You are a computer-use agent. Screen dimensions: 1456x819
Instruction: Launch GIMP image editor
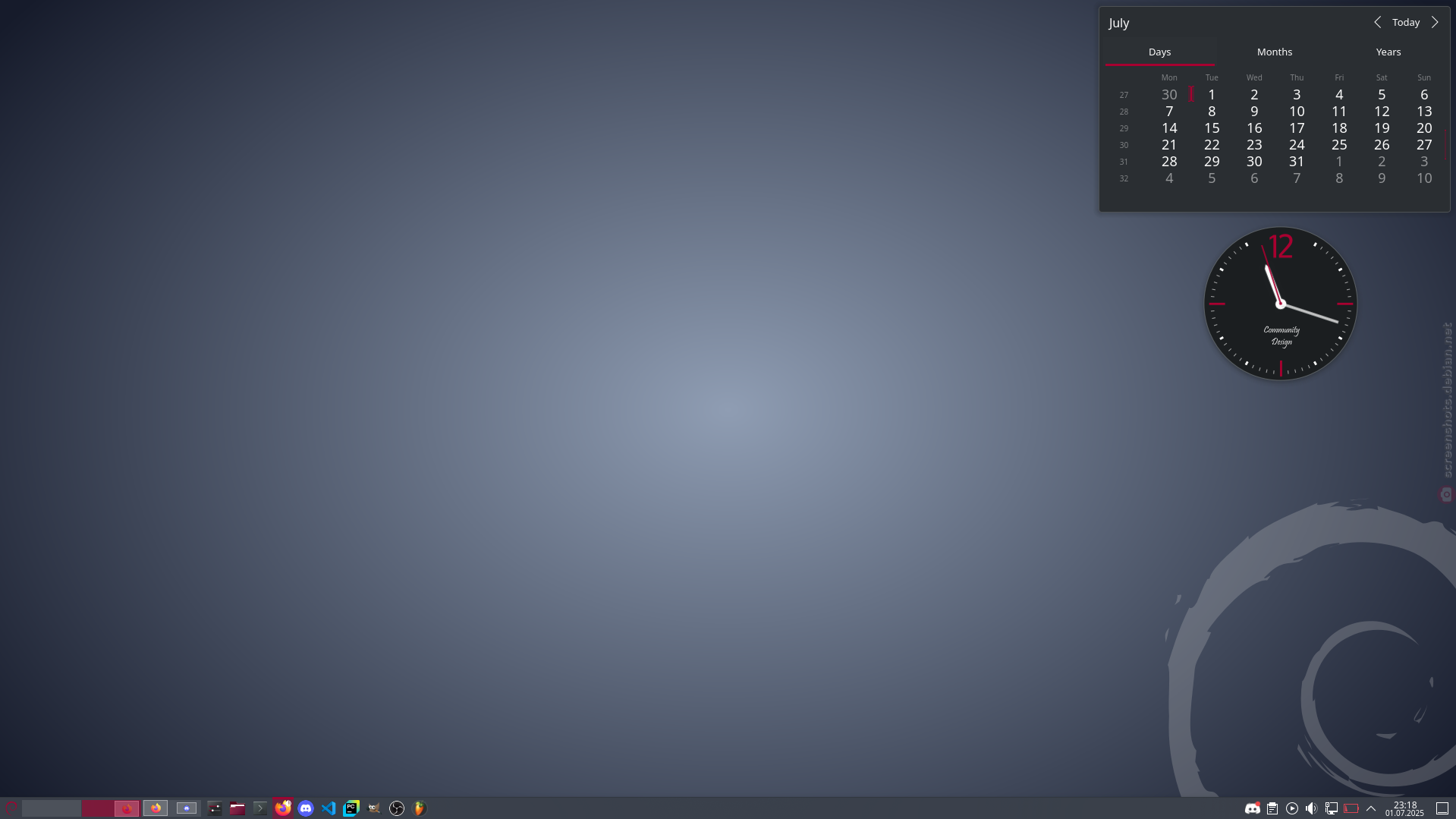tap(374, 808)
